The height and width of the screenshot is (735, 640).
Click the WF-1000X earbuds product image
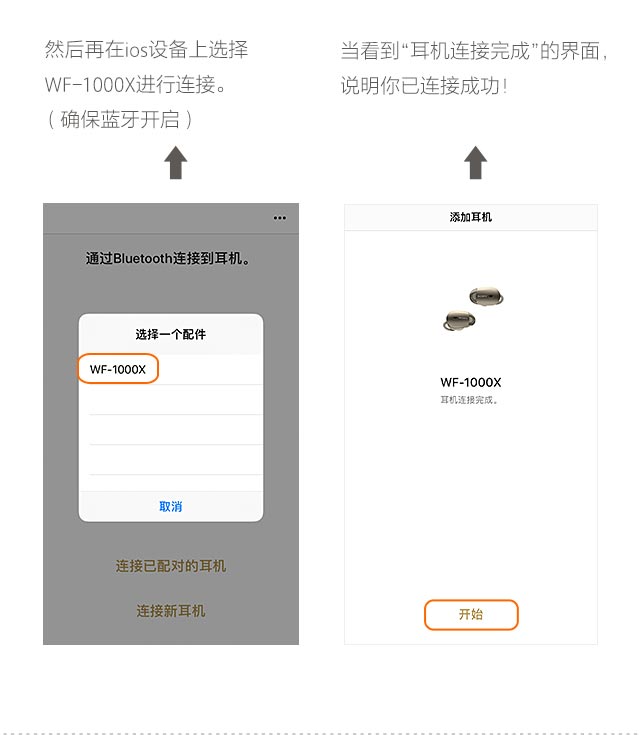coord(473,308)
